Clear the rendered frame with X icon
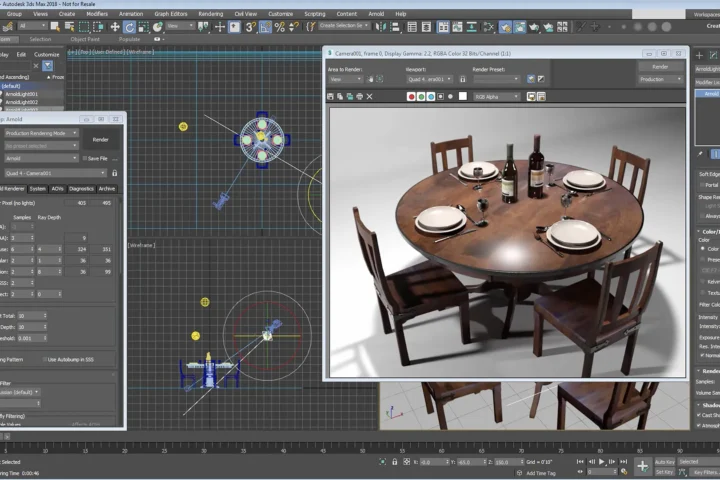The width and height of the screenshot is (720, 480). 369,96
